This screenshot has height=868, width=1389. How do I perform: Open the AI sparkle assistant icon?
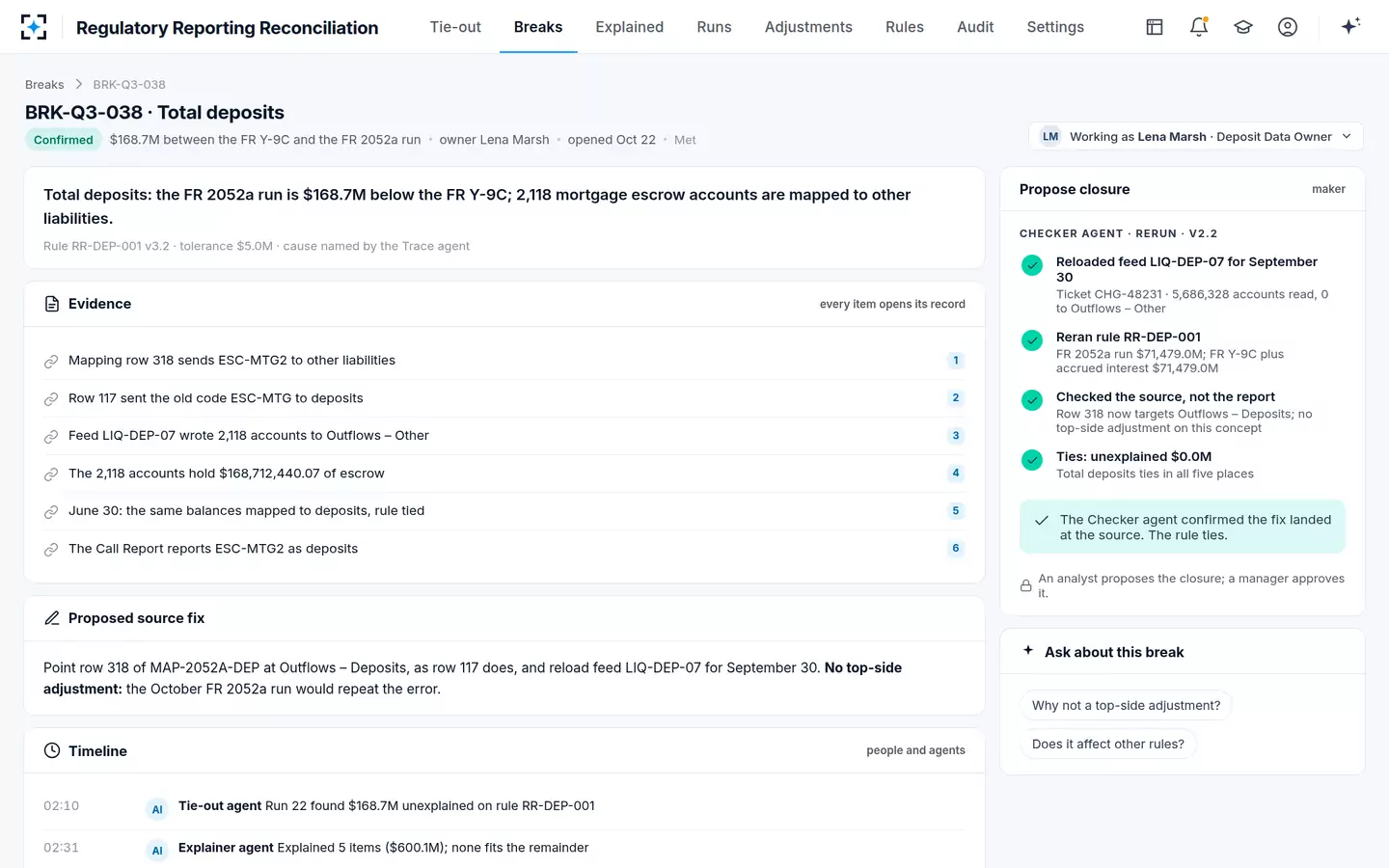point(1350,26)
